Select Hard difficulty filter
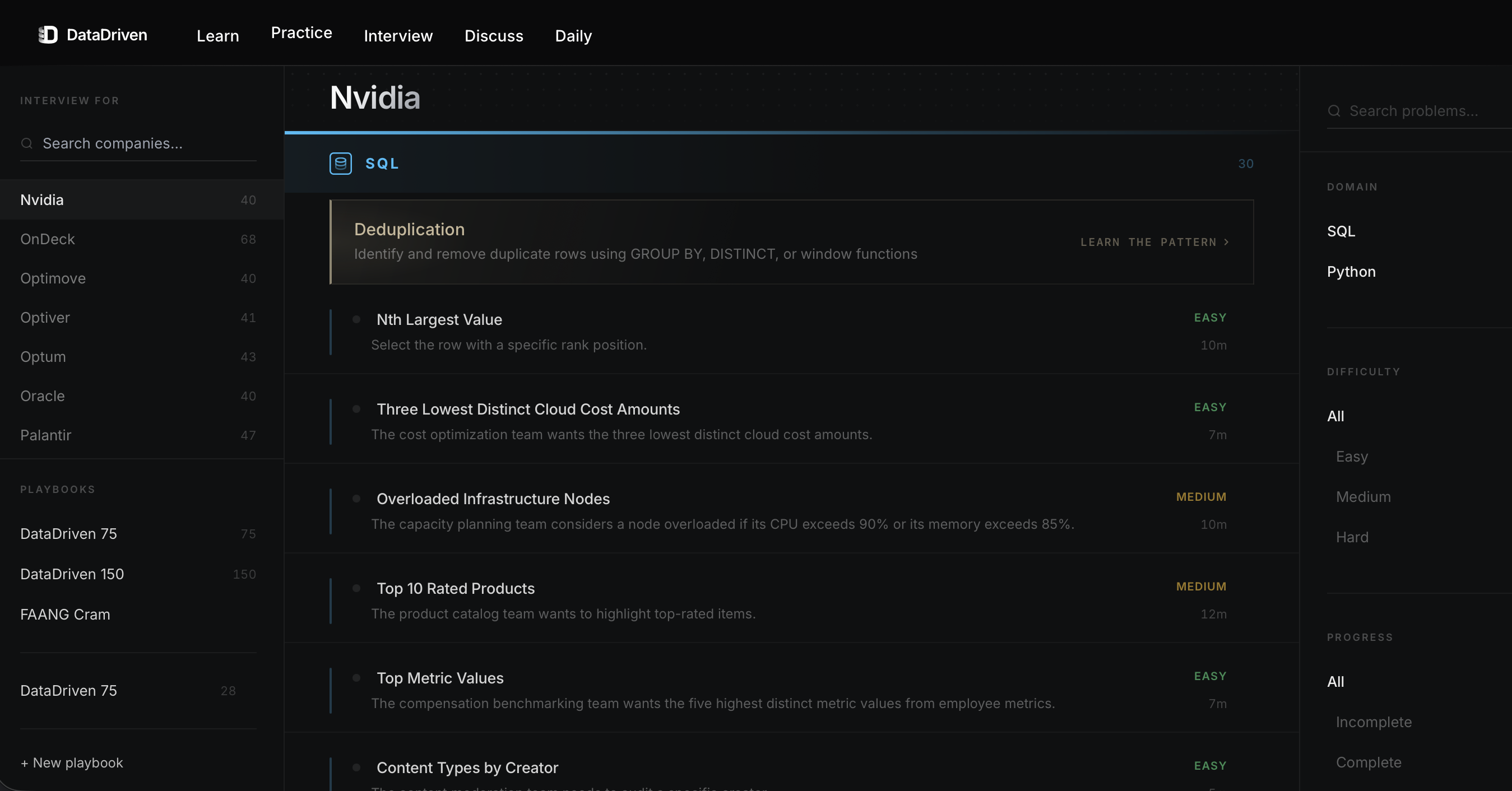 click(1352, 537)
